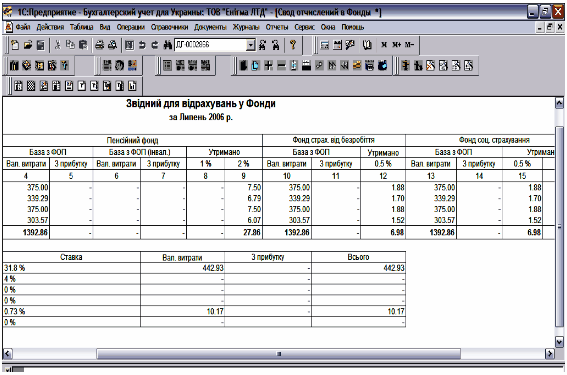The width and height of the screenshot is (567, 375).
Task: Select report title Звідний для відрахувань у Фонди
Action: pyautogui.click(x=201, y=104)
